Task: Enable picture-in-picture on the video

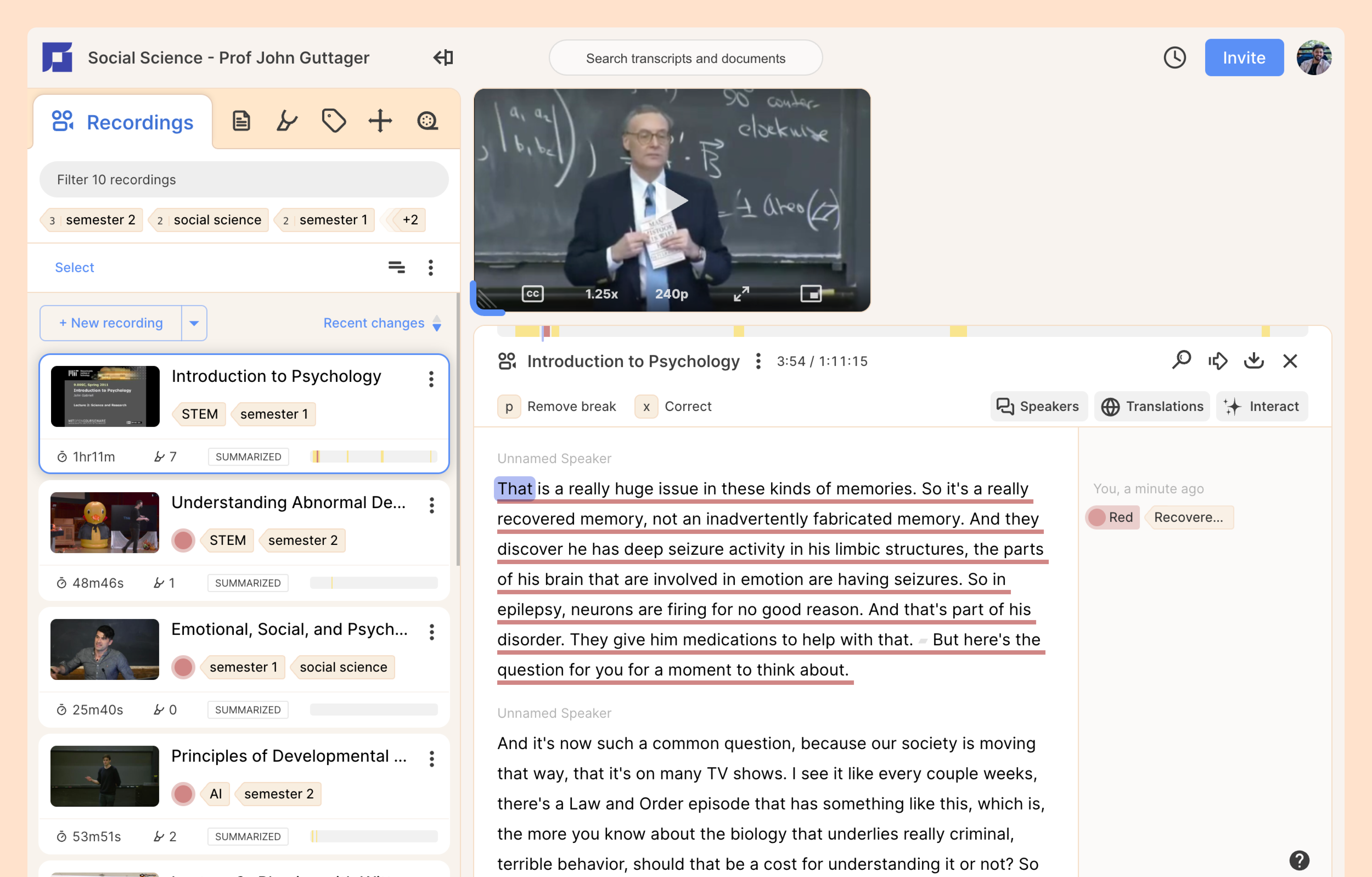Action: click(811, 294)
